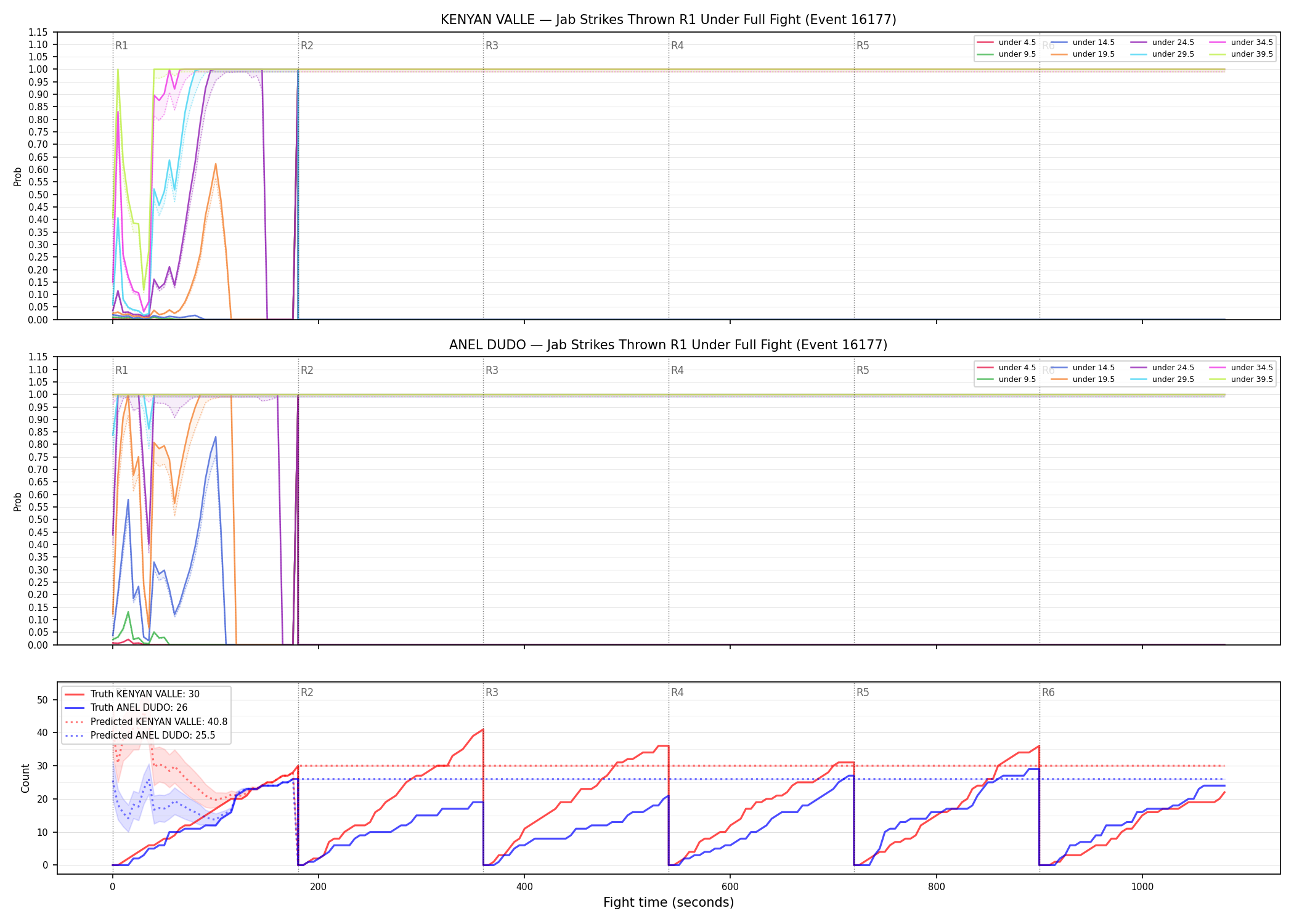Viewport: 1294px width, 924px height.
Task: Click the 'Prob' label of Kenyan Valle chart
Action: tap(17, 176)
